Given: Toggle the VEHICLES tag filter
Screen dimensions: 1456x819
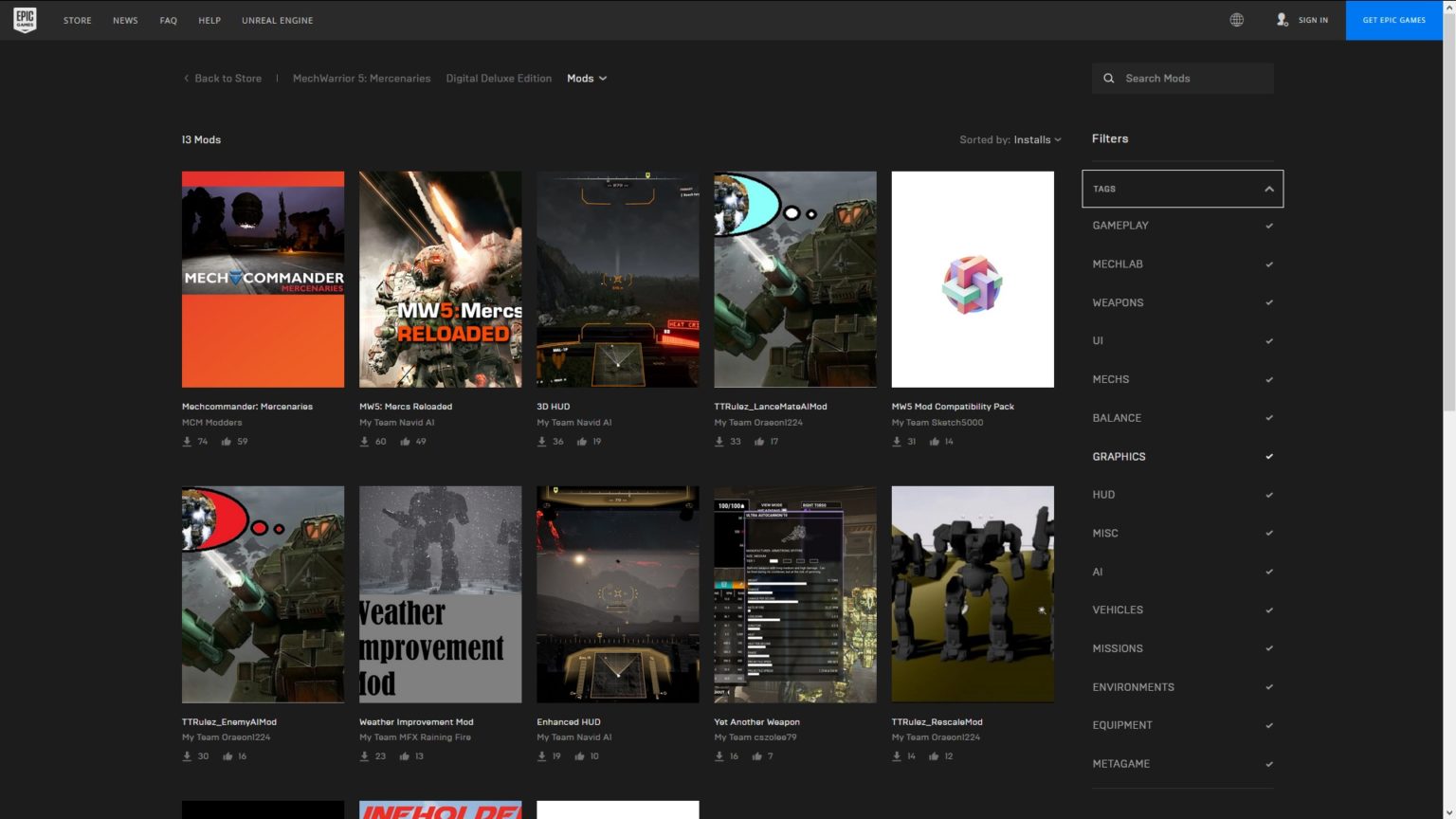Looking at the screenshot, I should point(1183,610).
